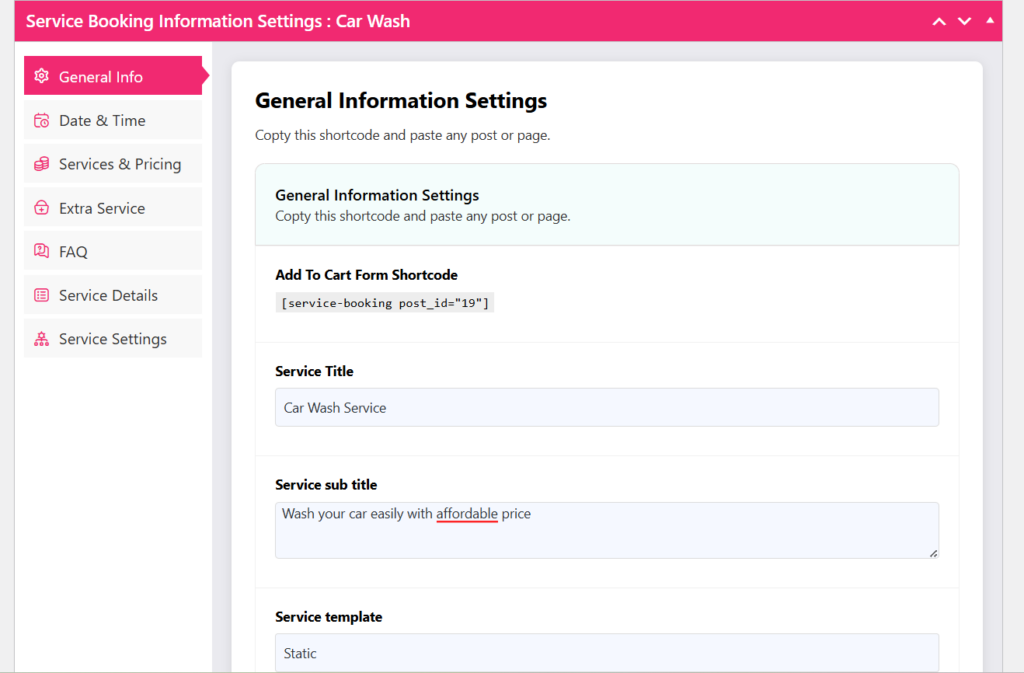Open the Services & Pricing tab
Image resolution: width=1024 pixels, height=673 pixels.
pyautogui.click(x=113, y=164)
